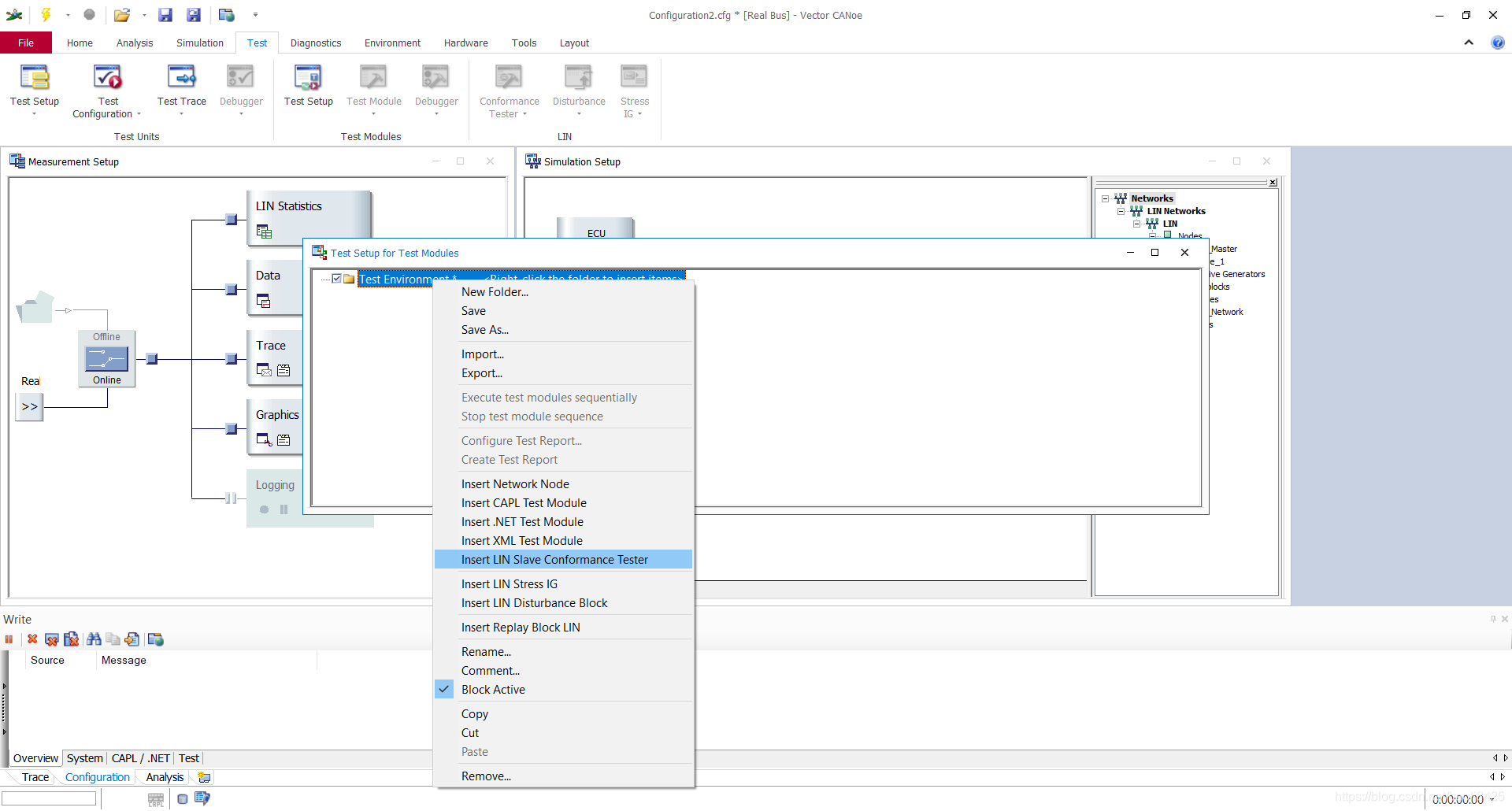Open the Diagnostics ribbon tab
Image resolution: width=1512 pixels, height=811 pixels.
(x=315, y=43)
